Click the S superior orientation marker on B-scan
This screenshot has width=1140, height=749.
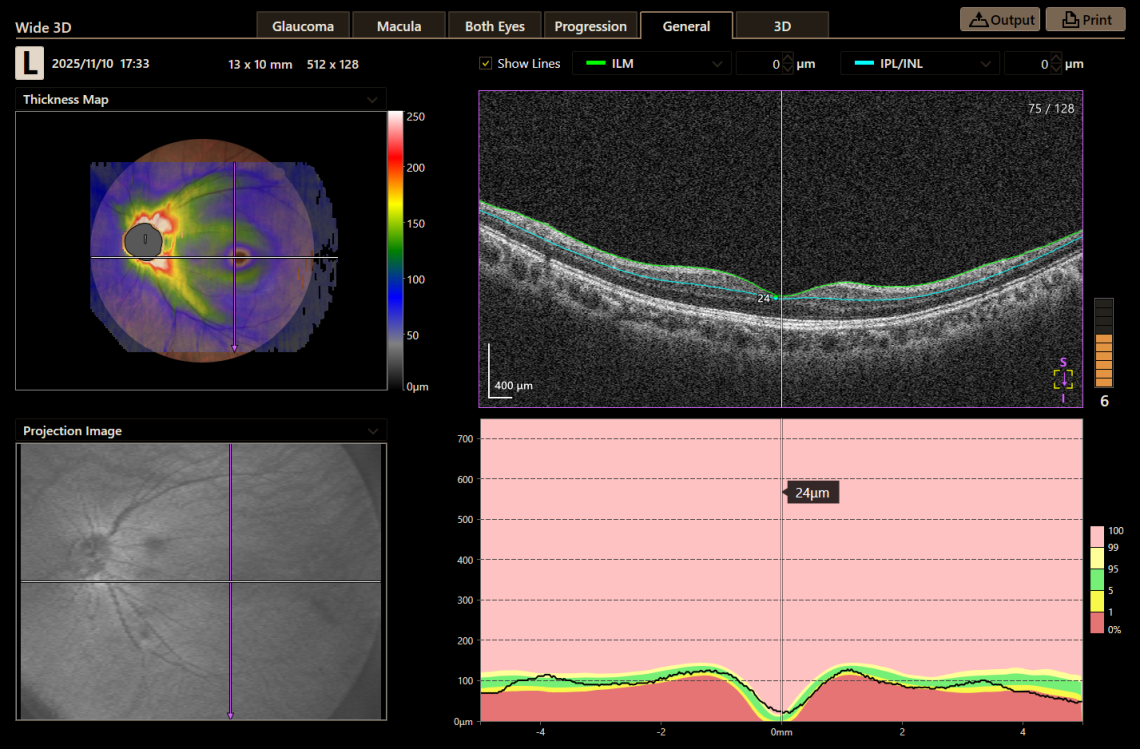tap(1064, 364)
